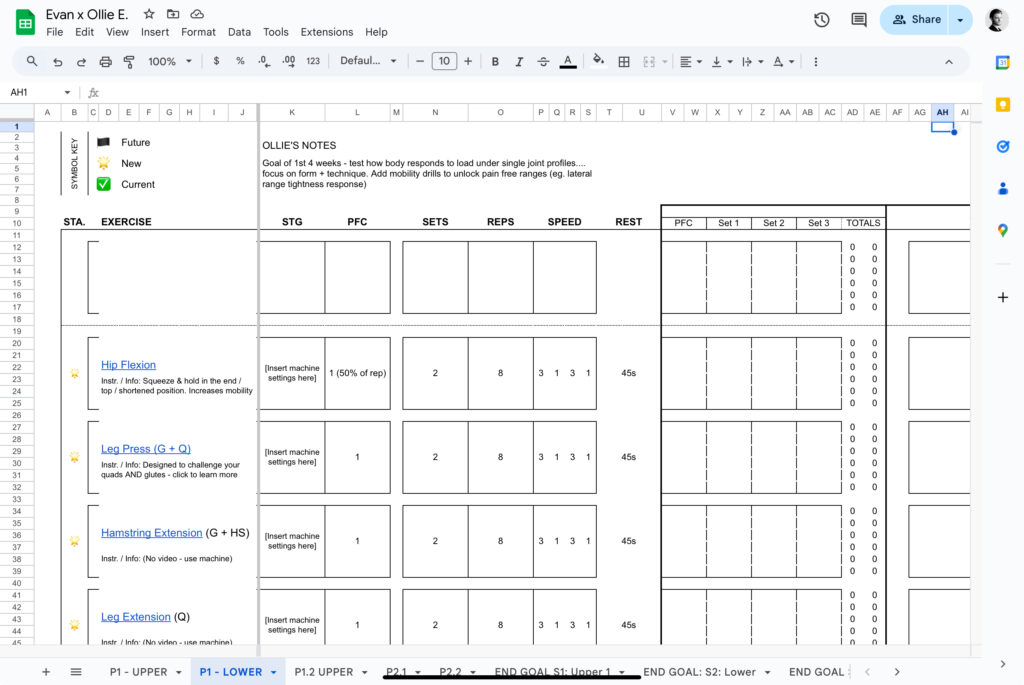Click the Leg Press (G + Q) link
Image resolution: width=1024 pixels, height=685 pixels.
(x=145, y=449)
